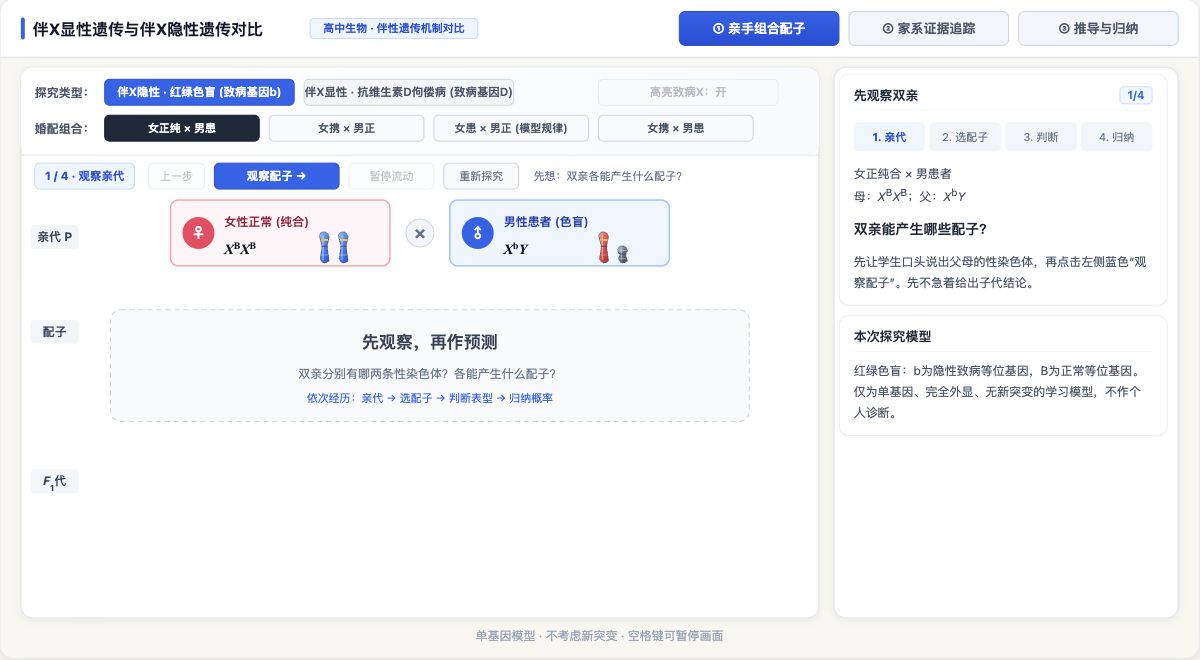Click the 上一步 previous step button
The image size is (1200, 660).
pyautogui.click(x=176, y=176)
